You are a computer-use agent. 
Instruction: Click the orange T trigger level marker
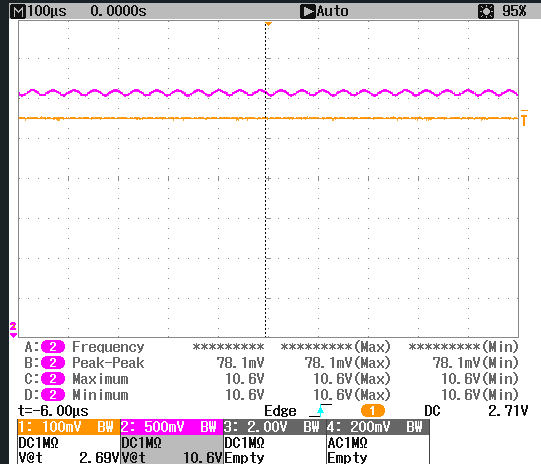524,118
